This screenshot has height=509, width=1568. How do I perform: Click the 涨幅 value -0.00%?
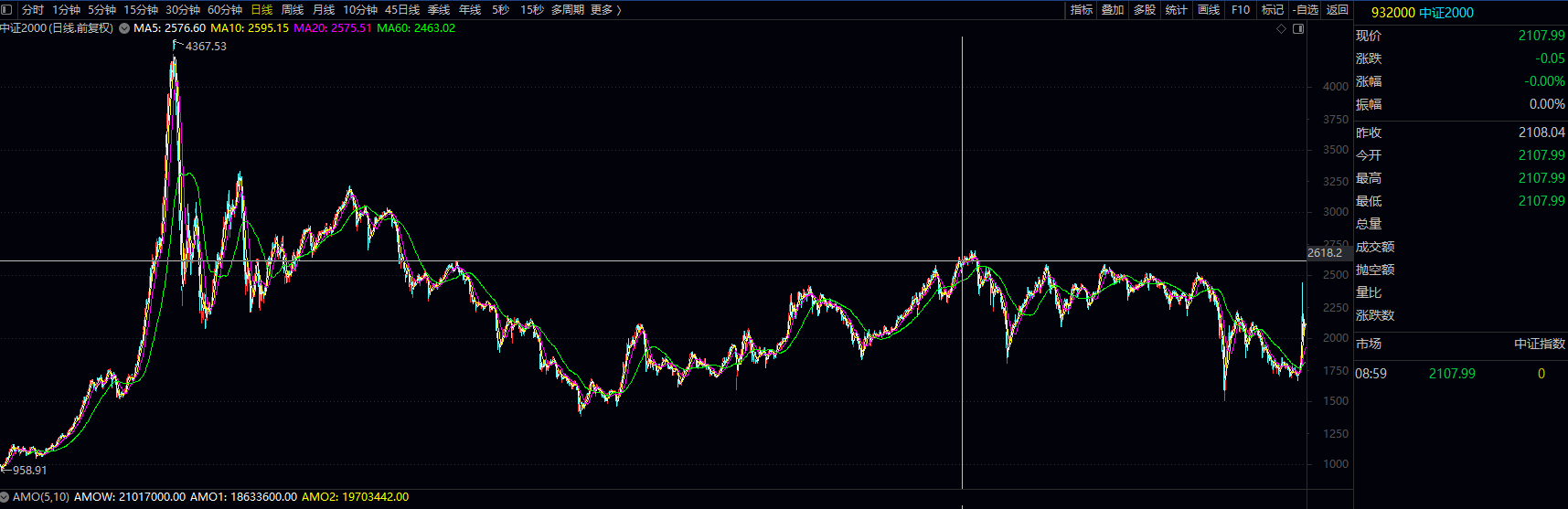[1544, 81]
